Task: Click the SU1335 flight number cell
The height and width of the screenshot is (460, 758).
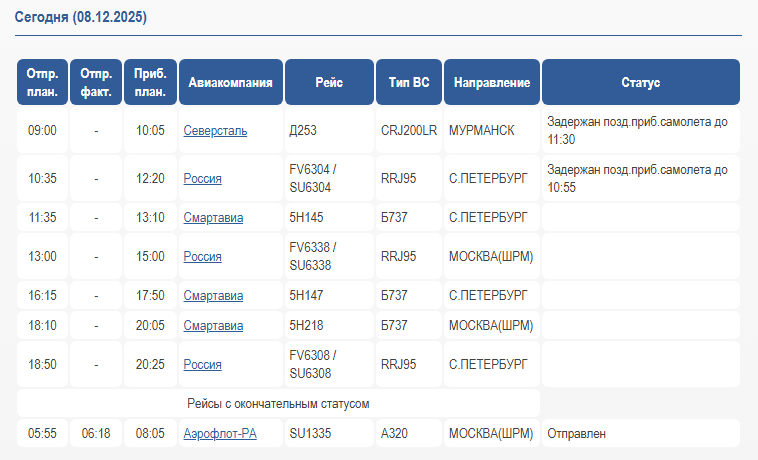Action: (309, 434)
